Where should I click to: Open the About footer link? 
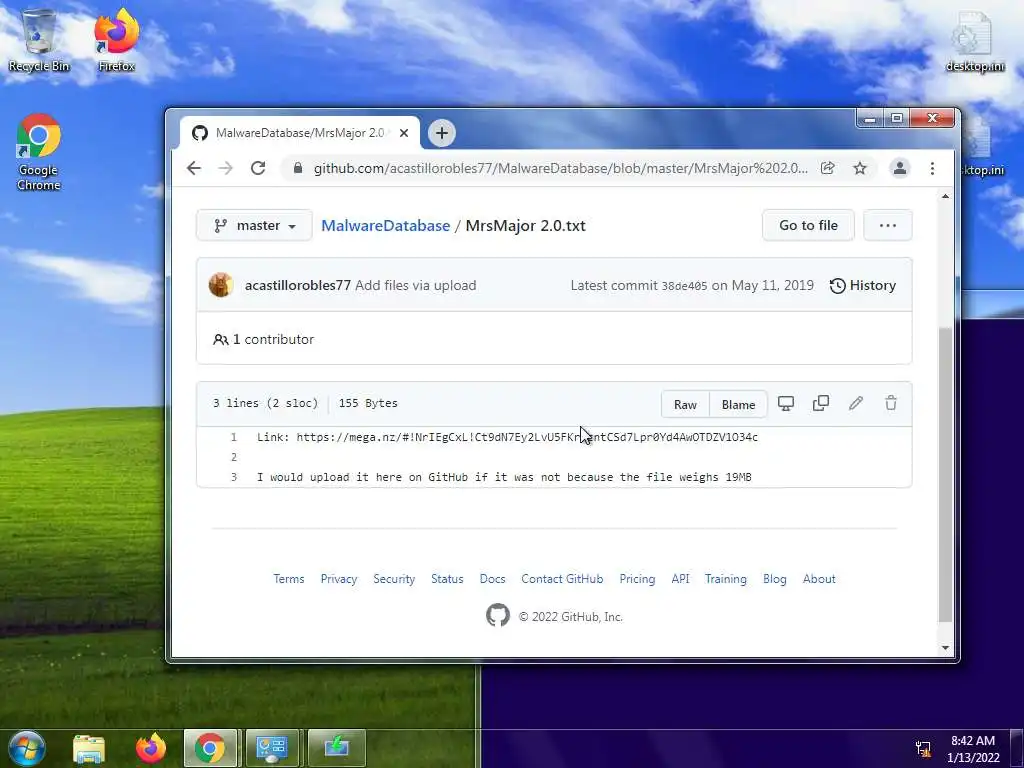818,579
